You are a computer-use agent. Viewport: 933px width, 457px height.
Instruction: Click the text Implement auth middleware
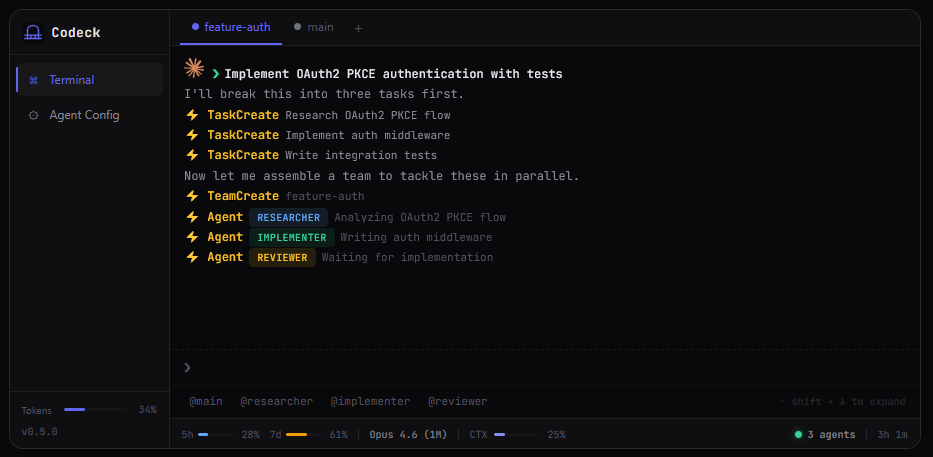[368, 135]
